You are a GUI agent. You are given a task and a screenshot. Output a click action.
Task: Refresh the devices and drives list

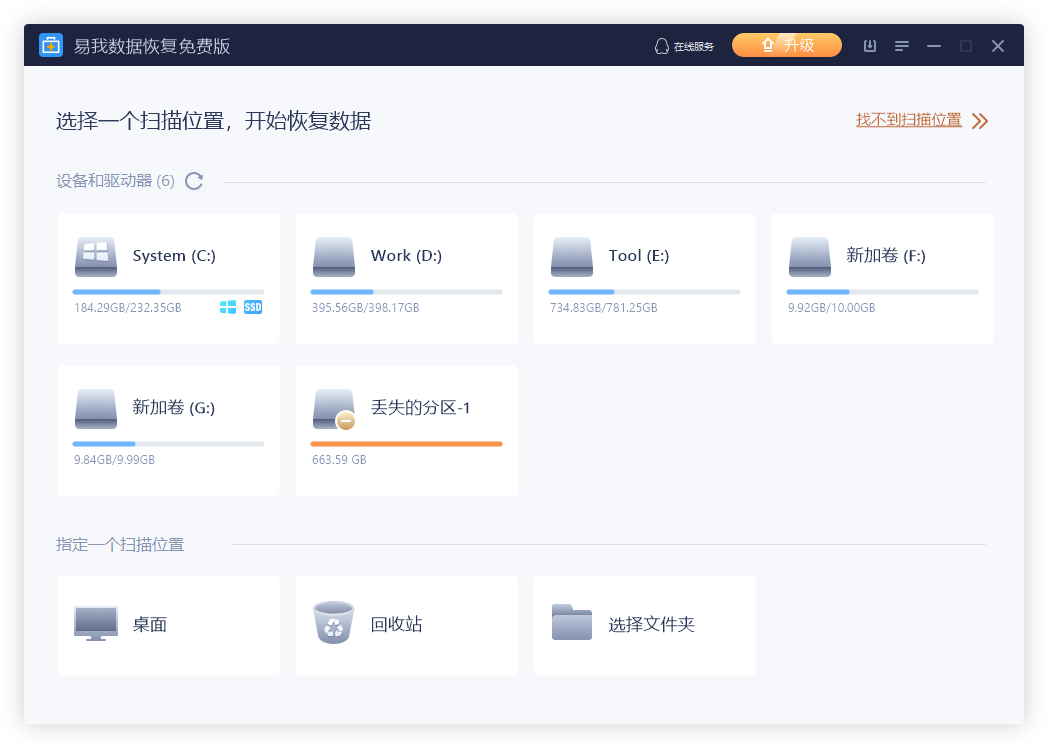(194, 181)
